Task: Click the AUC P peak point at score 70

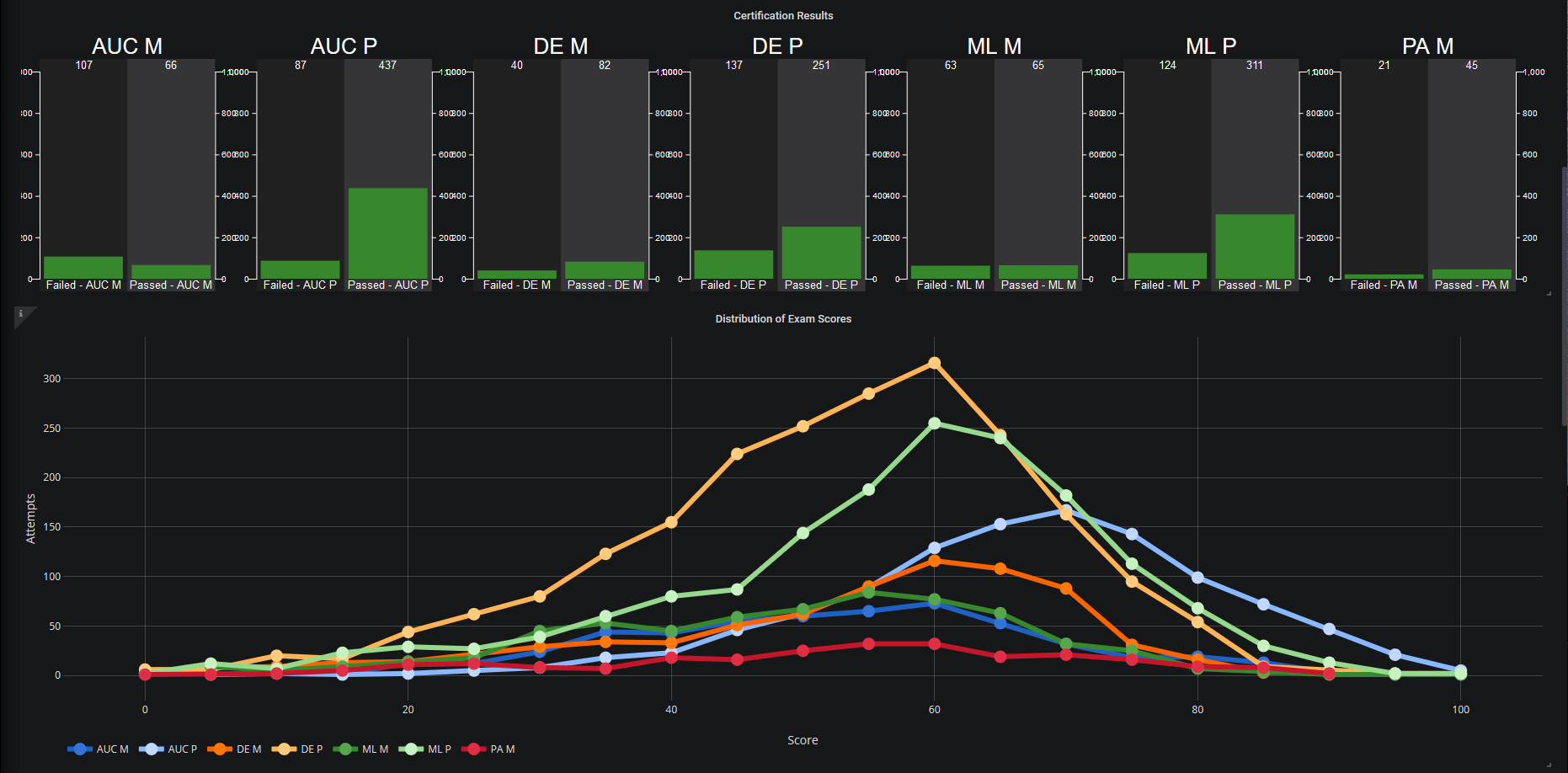Action: (1066, 509)
